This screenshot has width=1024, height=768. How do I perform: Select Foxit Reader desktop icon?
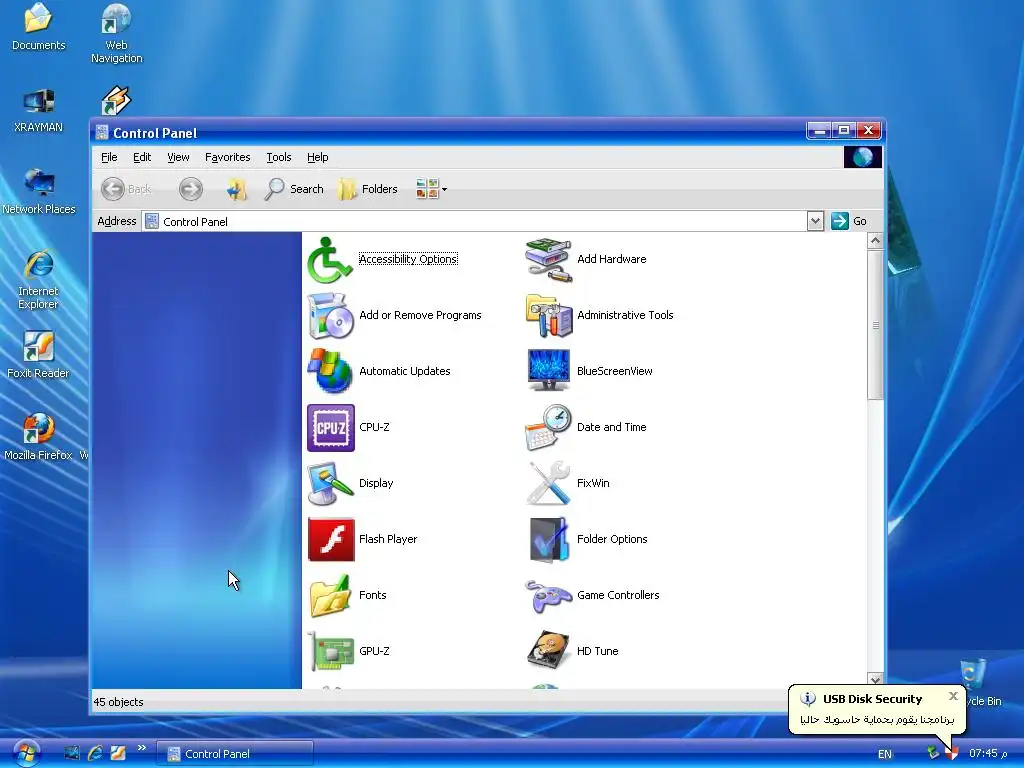pos(39,356)
